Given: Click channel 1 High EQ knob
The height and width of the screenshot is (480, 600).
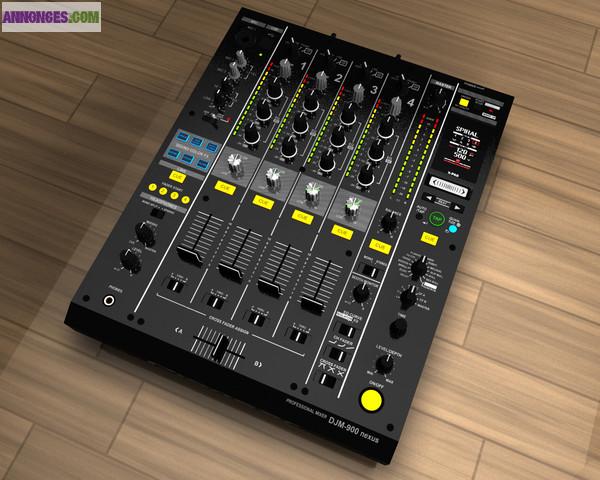Looking at the screenshot, I should coord(274,91).
